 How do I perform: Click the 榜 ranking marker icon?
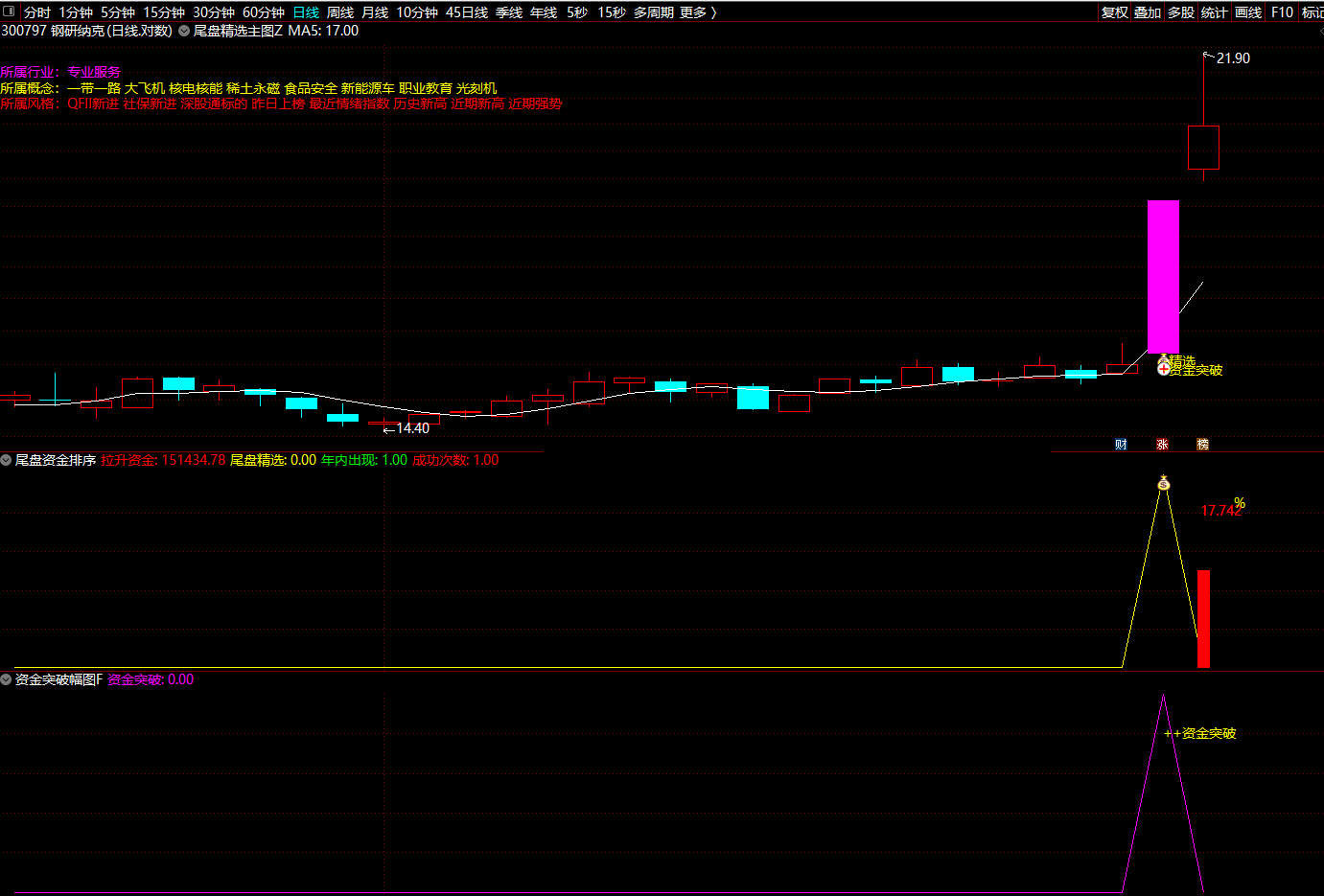coord(1202,445)
